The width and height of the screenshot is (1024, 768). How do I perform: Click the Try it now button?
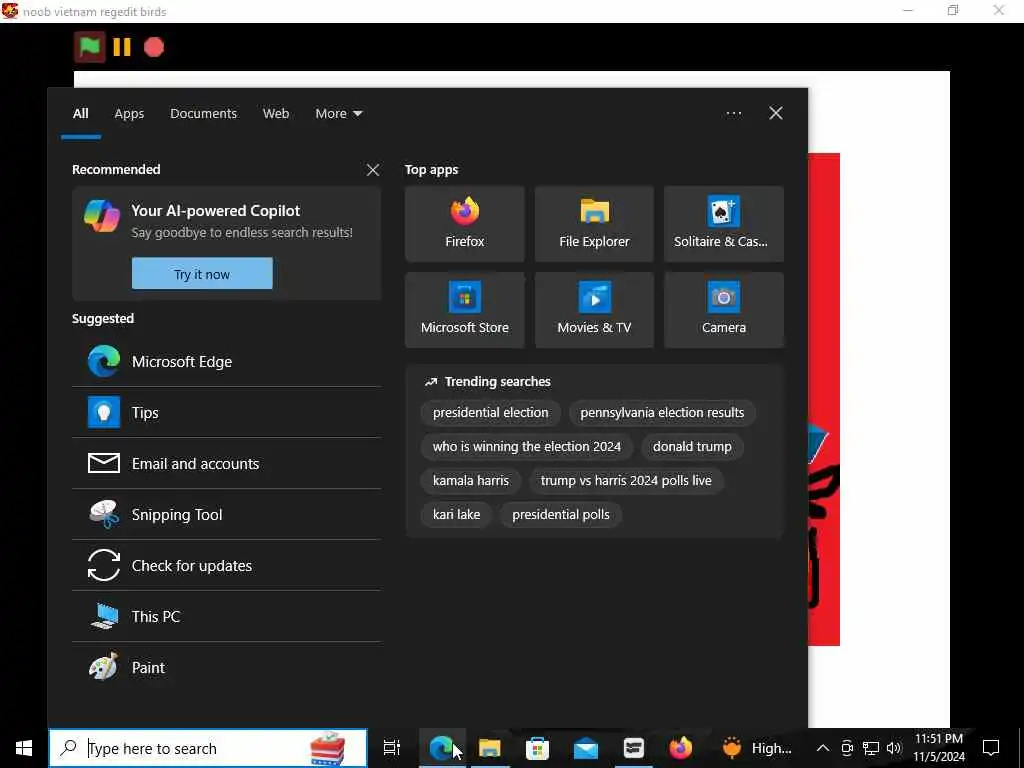click(x=202, y=274)
